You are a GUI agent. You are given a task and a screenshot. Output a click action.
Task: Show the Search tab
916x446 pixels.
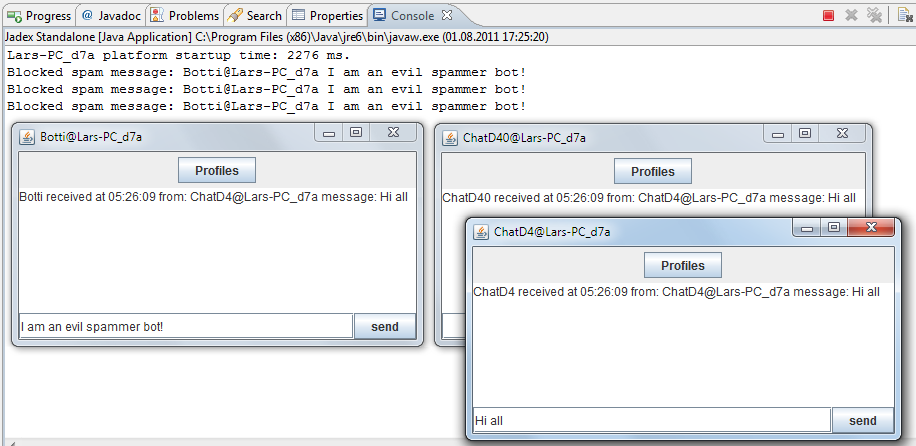pyautogui.click(x=255, y=16)
